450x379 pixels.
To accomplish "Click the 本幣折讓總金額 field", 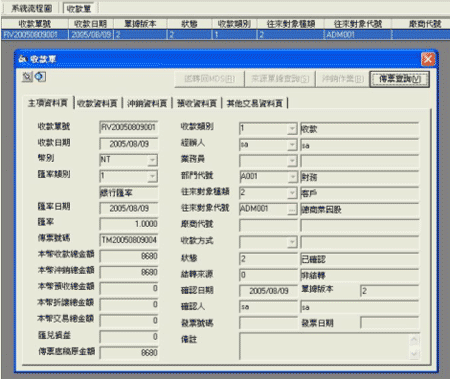I will tap(129, 304).
